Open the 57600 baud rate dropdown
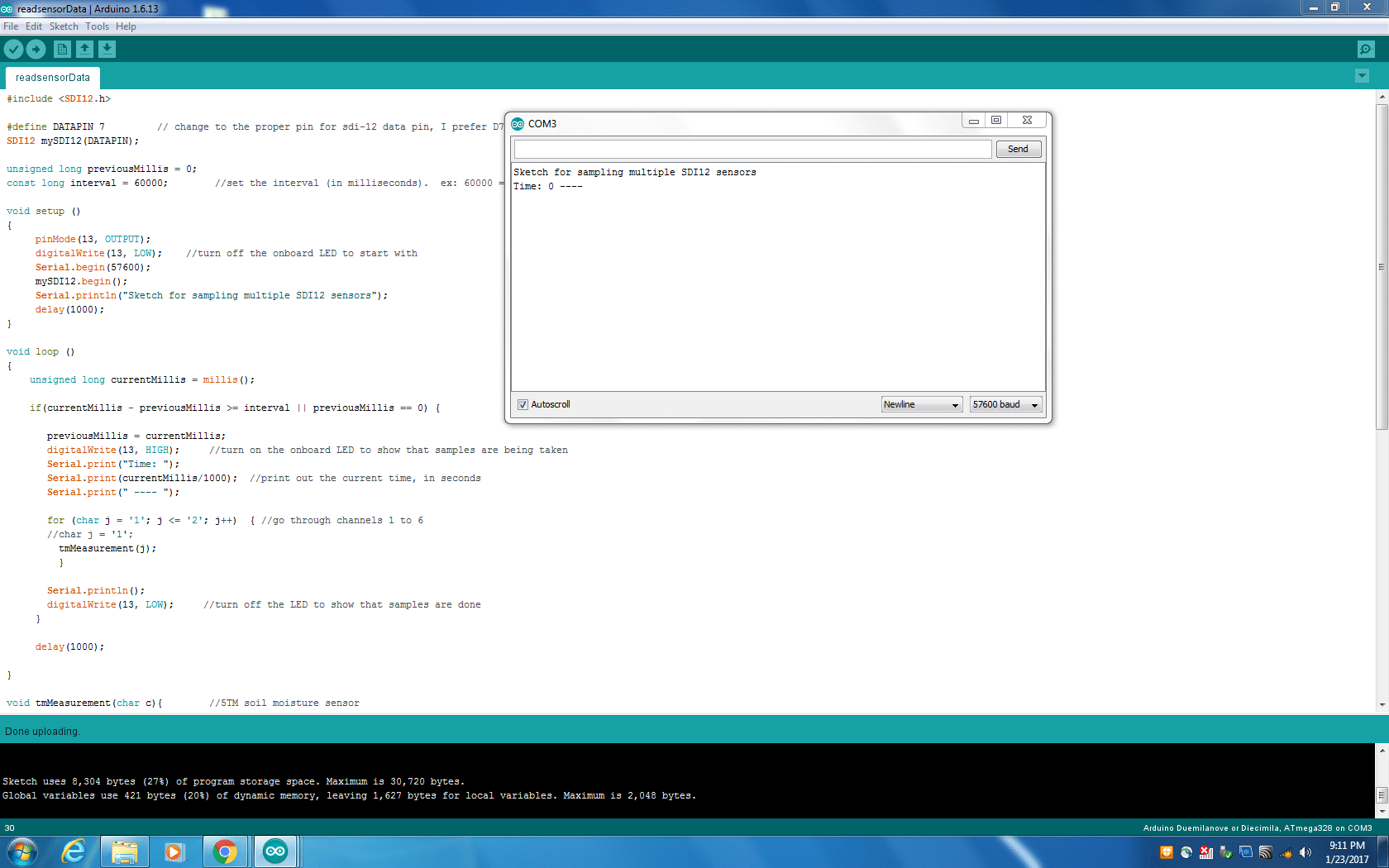1389x868 pixels. (x=1005, y=405)
